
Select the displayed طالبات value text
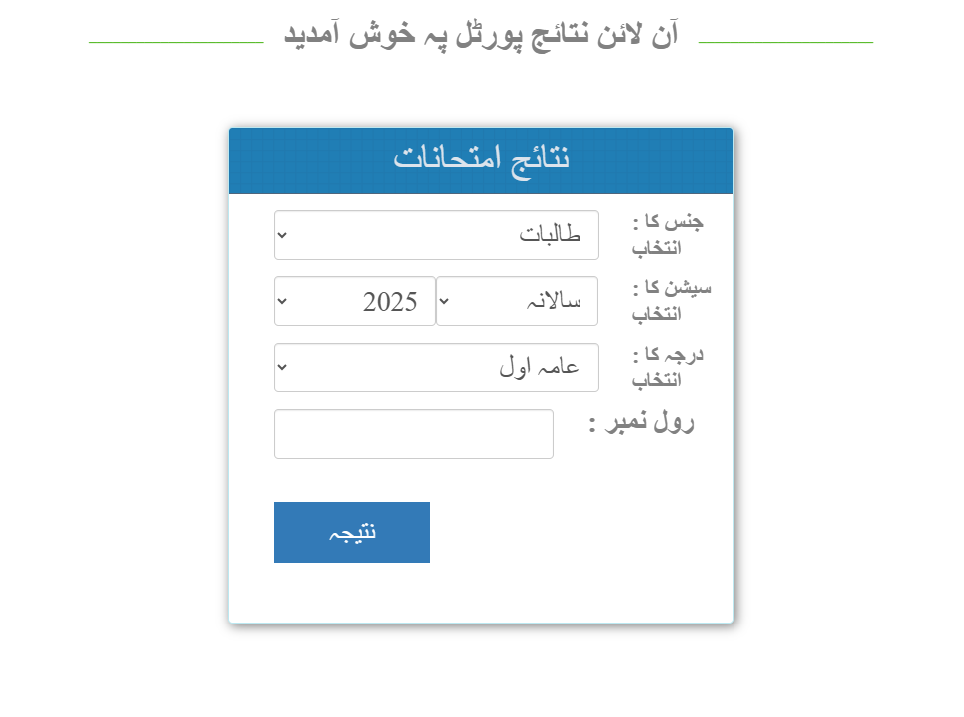550,235
